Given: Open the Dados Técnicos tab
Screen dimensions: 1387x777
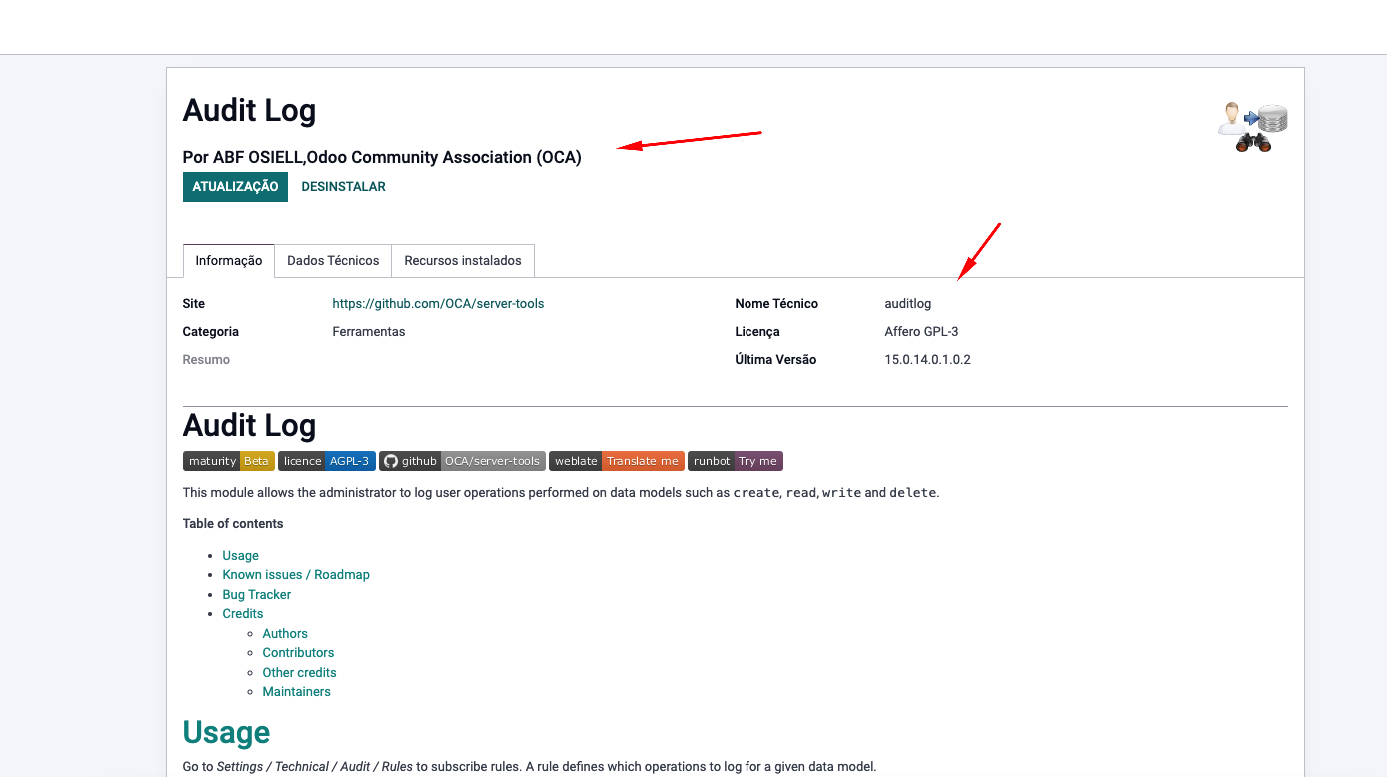Looking at the screenshot, I should 333,261.
